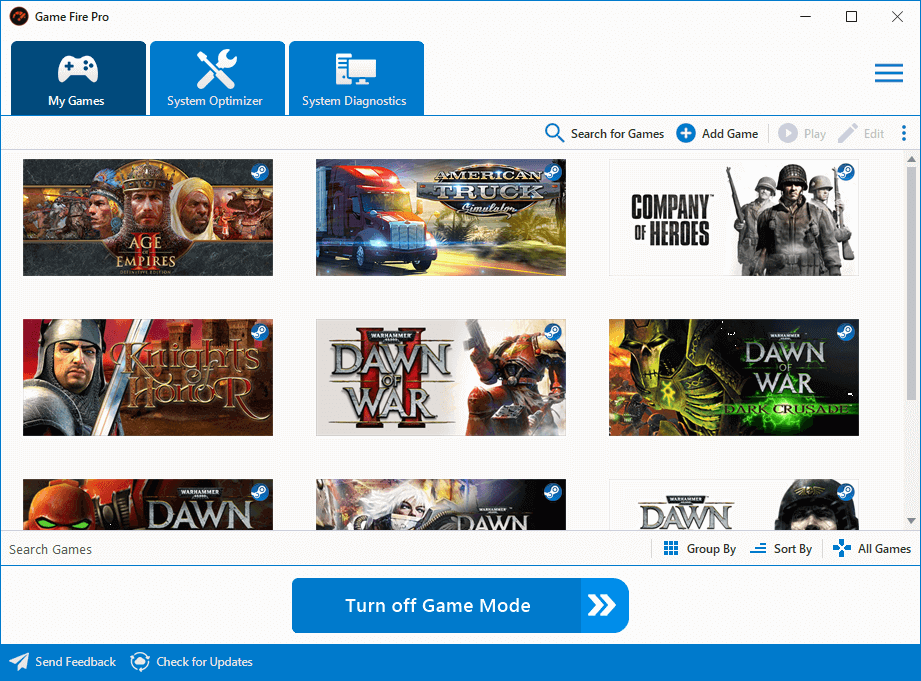Select the Company of Heroes thumbnail
This screenshot has height=681, width=921.
tap(734, 217)
